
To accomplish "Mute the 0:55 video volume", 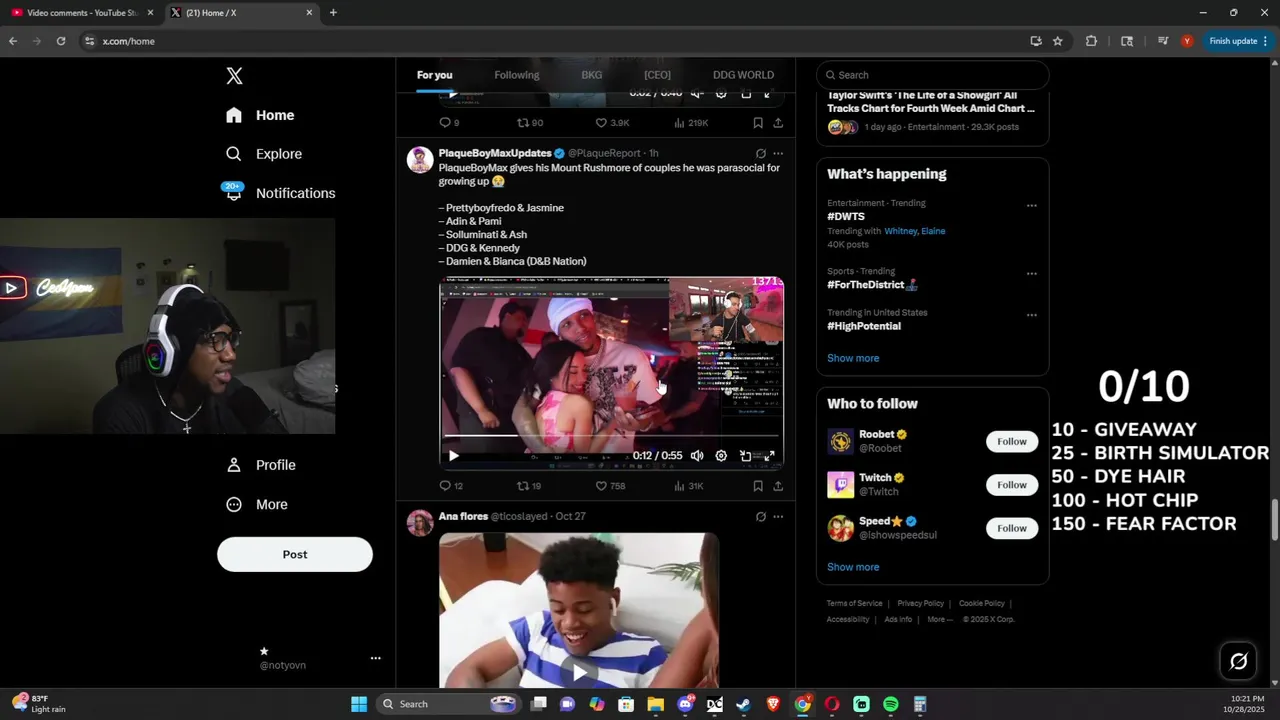I will pos(697,456).
